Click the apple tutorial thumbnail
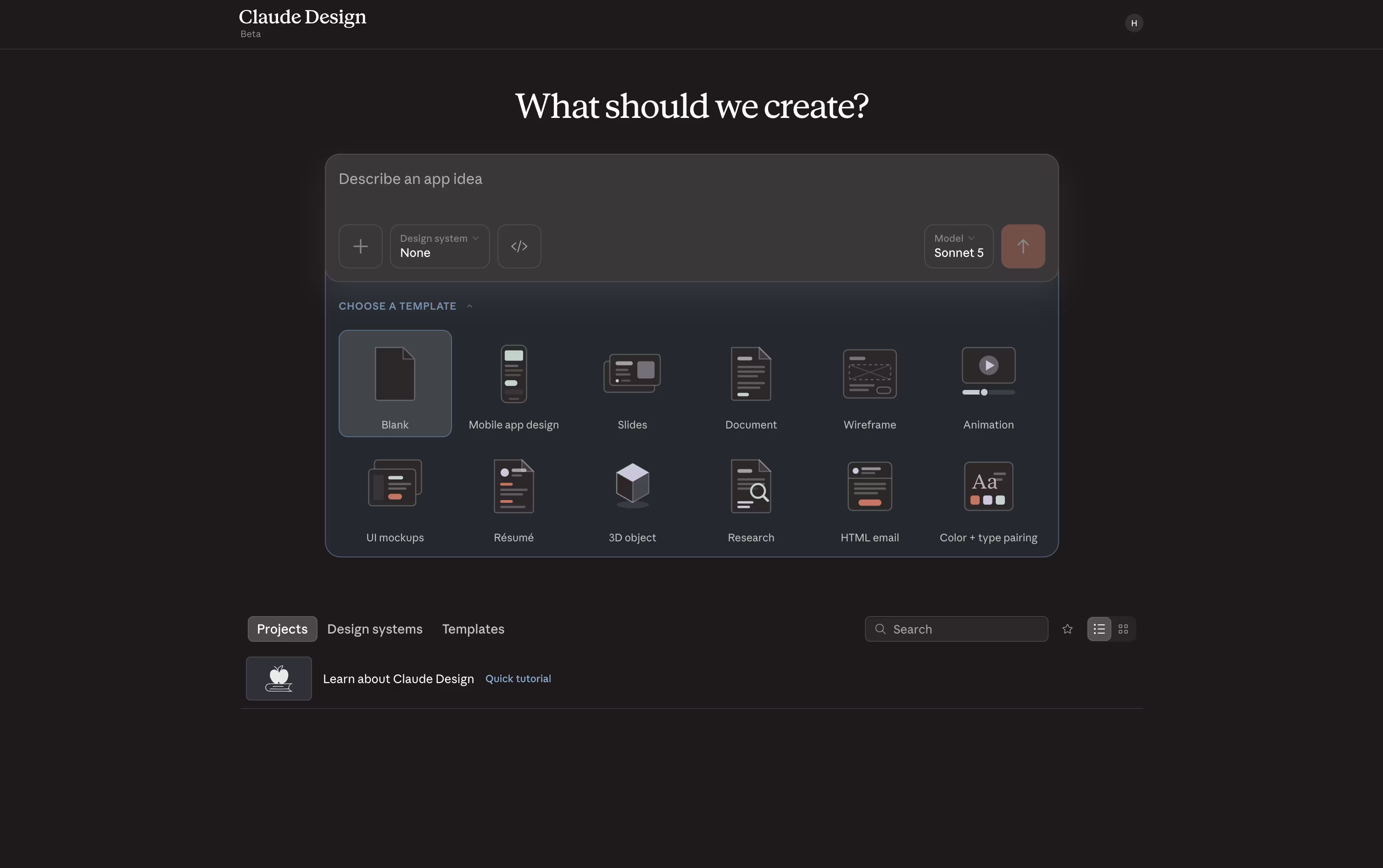Screen dimensions: 1383x868 coord(279,679)
